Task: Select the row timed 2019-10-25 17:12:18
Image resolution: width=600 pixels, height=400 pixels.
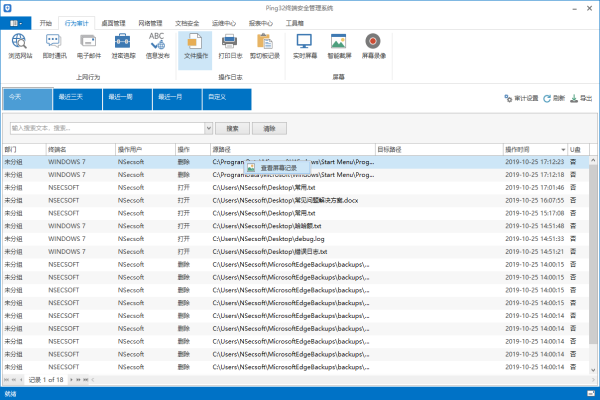Action: click(296, 175)
